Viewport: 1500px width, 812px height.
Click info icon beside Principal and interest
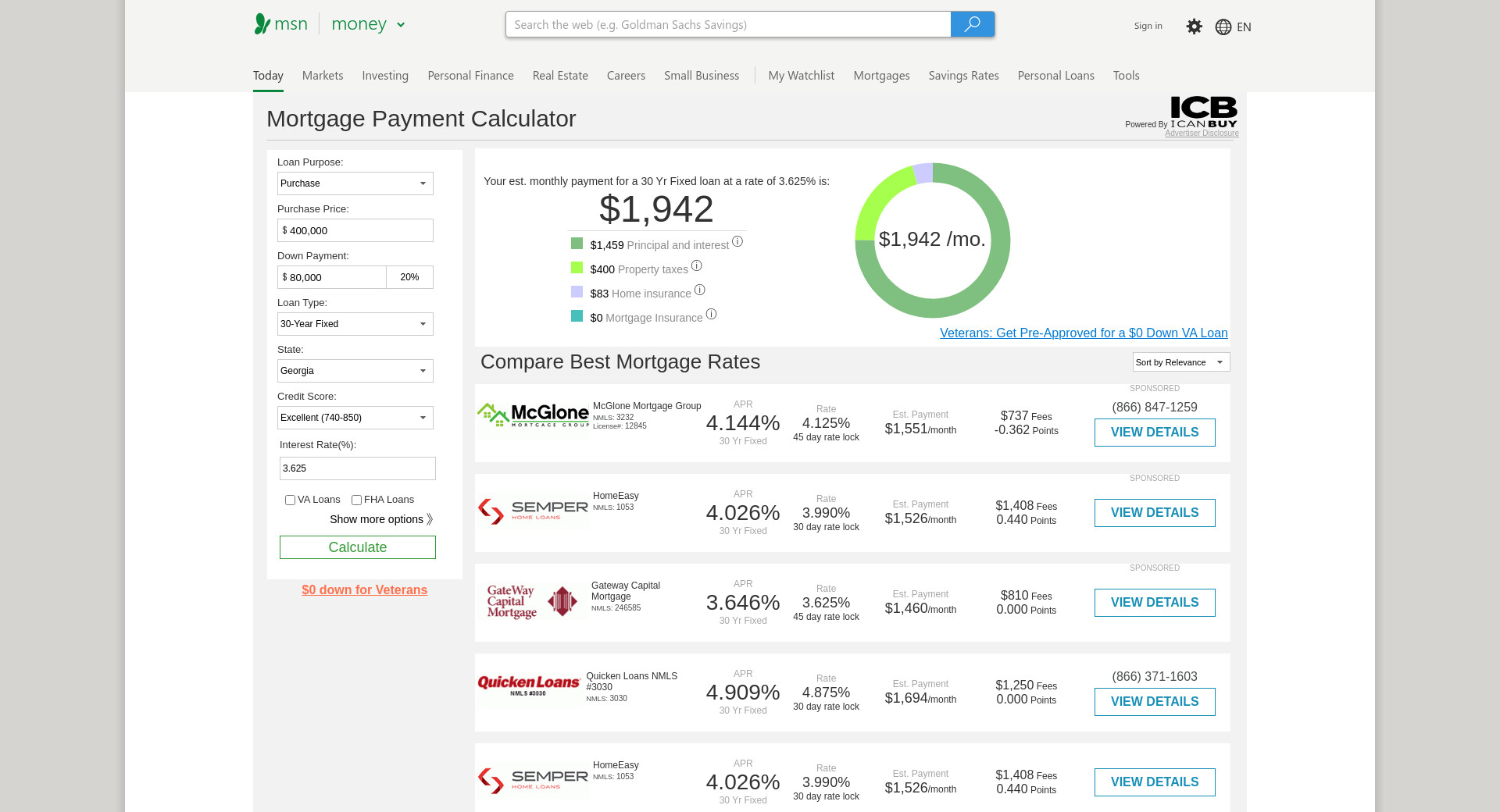coord(737,242)
